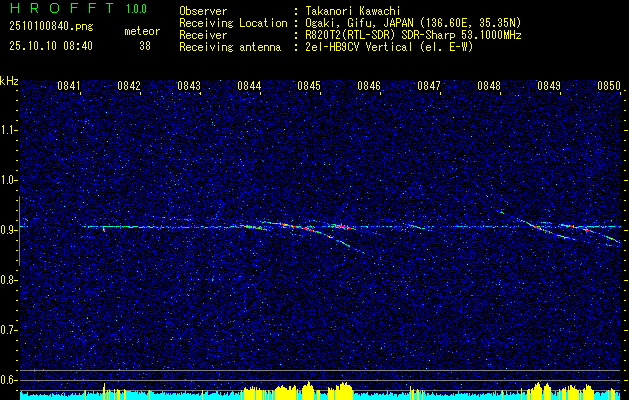Select observer name Takanori Kawachi
Viewport: 629px width, 400px height.
[352, 11]
